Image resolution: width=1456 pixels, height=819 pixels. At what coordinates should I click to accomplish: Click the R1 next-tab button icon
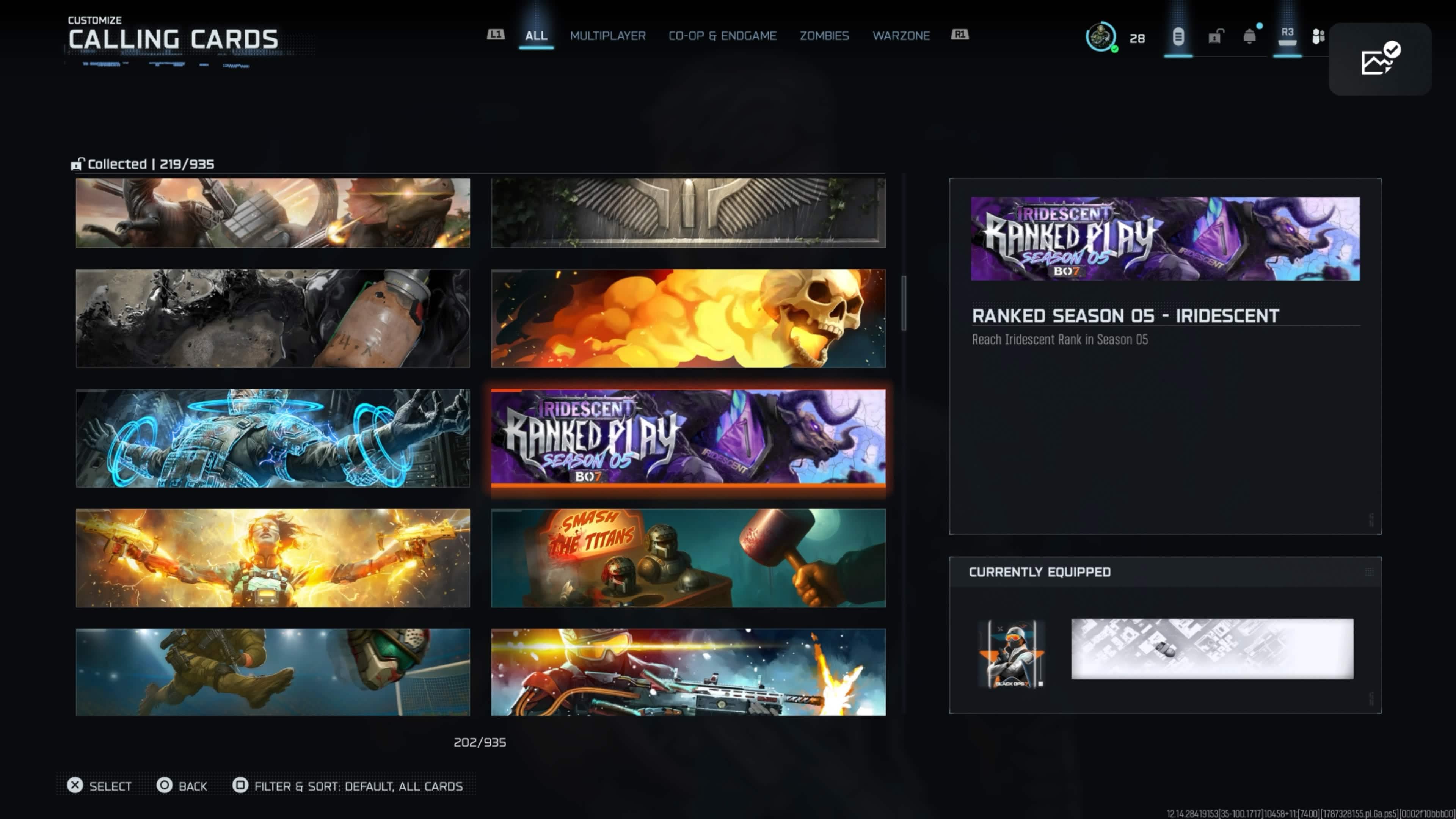click(960, 35)
